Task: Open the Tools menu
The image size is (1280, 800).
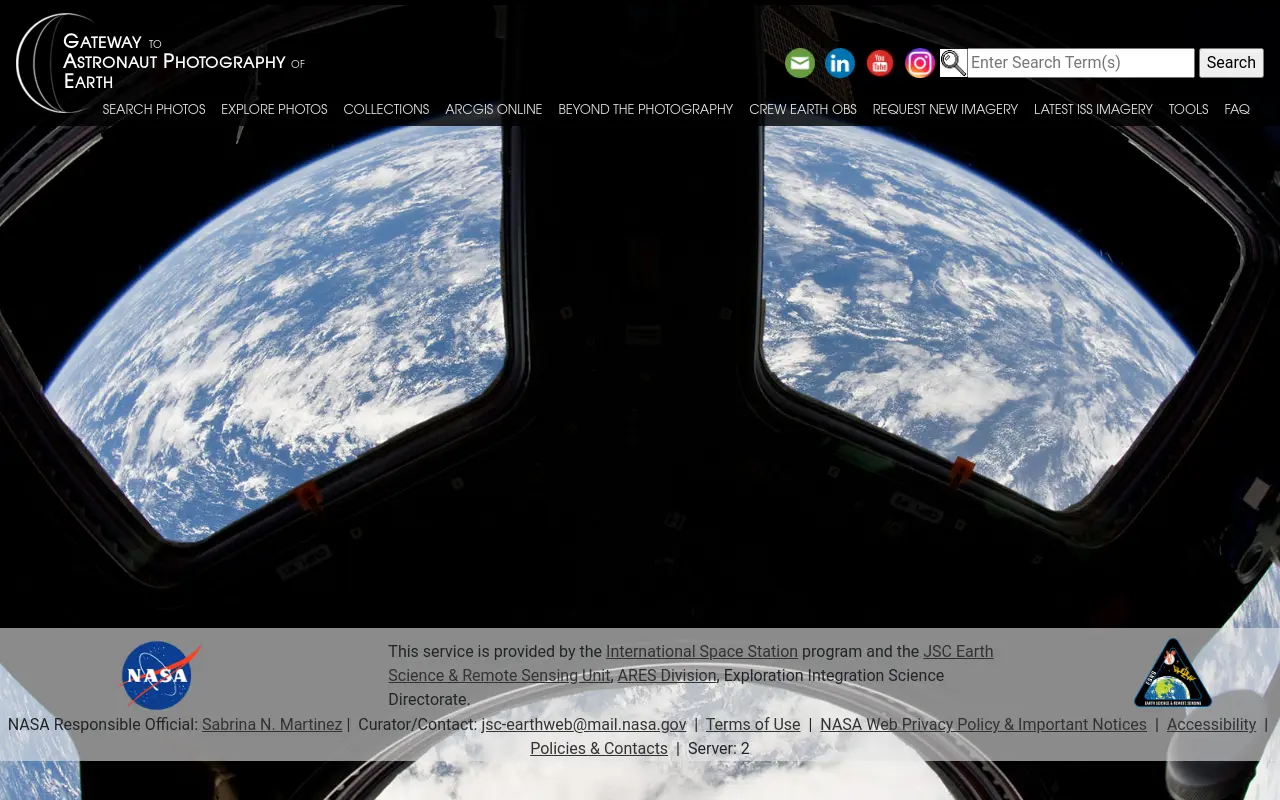Action: click(1188, 109)
